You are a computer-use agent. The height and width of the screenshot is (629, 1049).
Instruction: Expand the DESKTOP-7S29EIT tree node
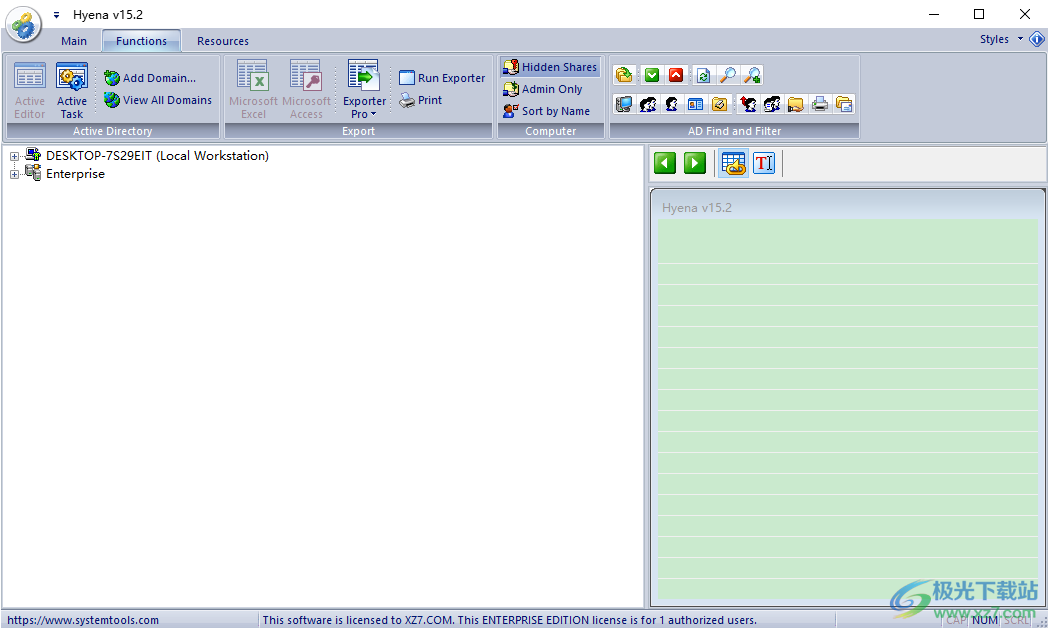click(x=14, y=156)
